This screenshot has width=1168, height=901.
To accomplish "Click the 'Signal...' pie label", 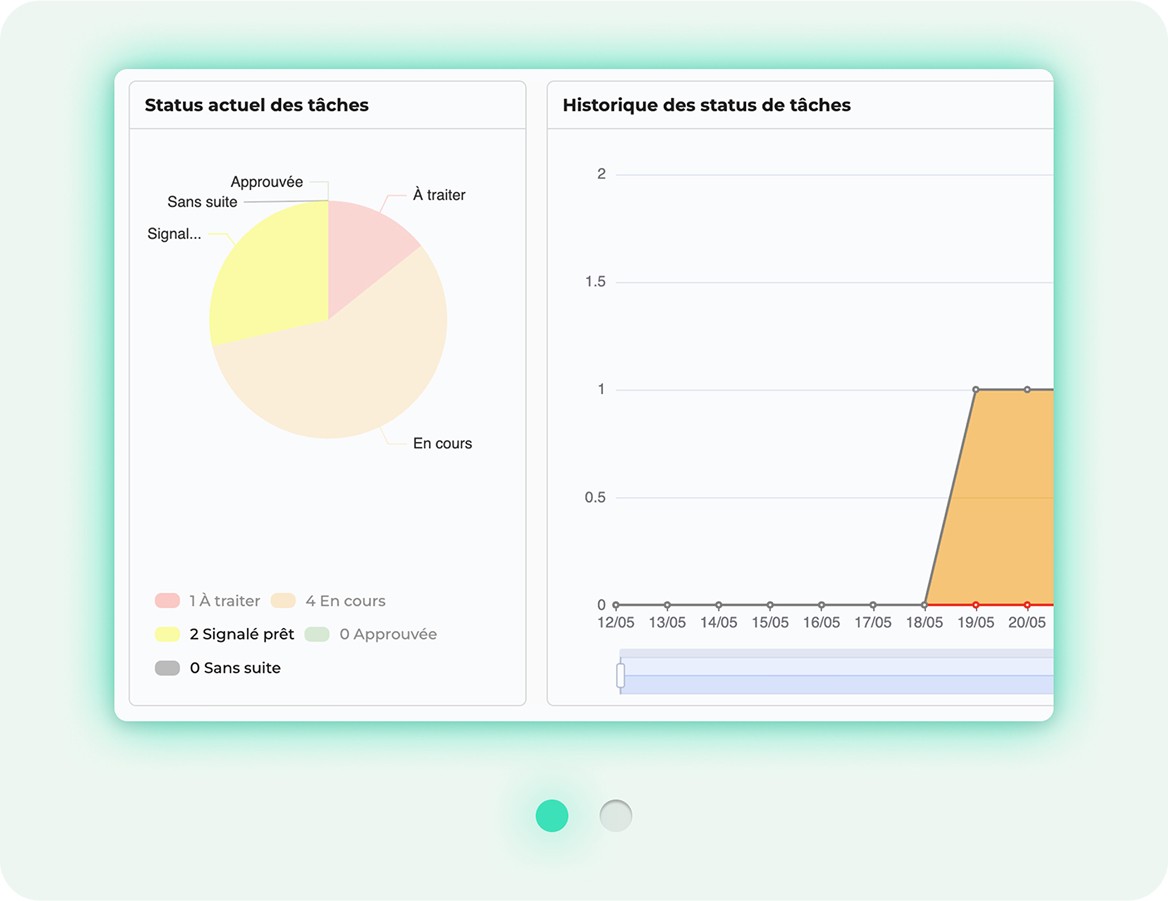I will [x=174, y=234].
